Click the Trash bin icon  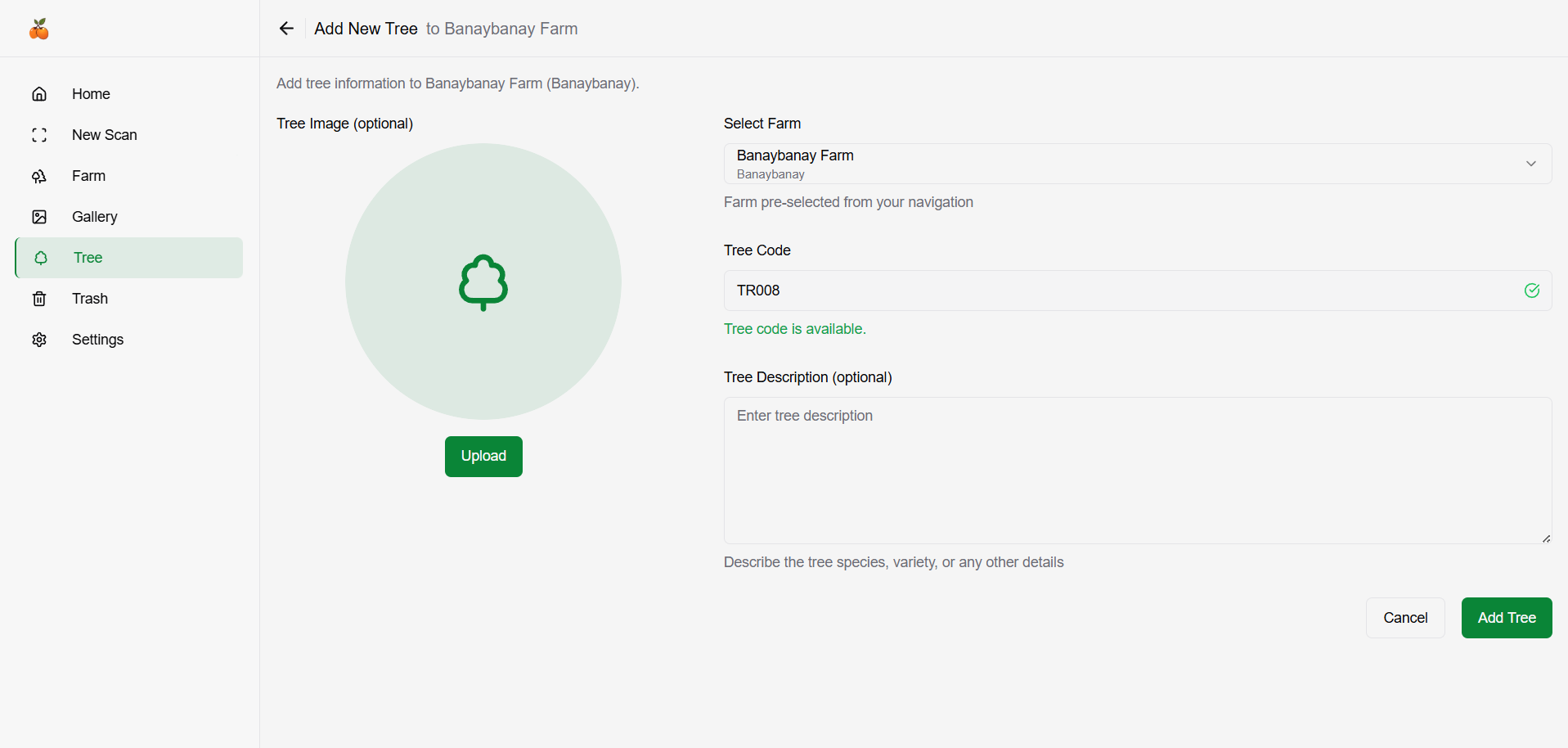point(39,299)
